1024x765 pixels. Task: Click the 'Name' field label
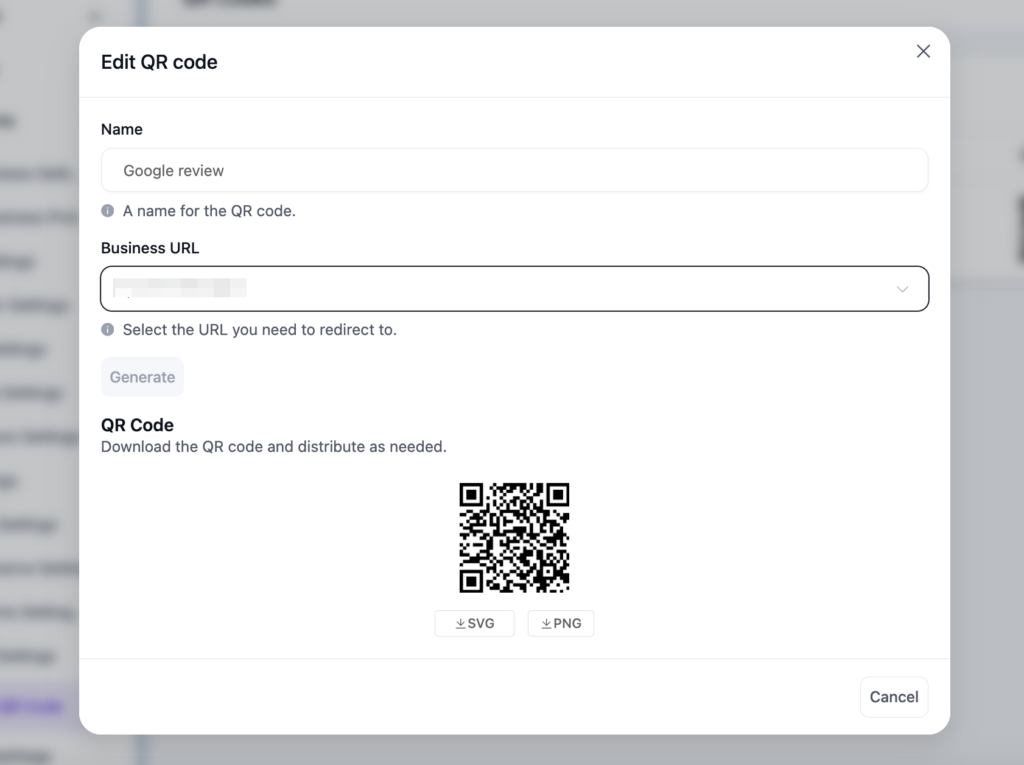tap(122, 129)
